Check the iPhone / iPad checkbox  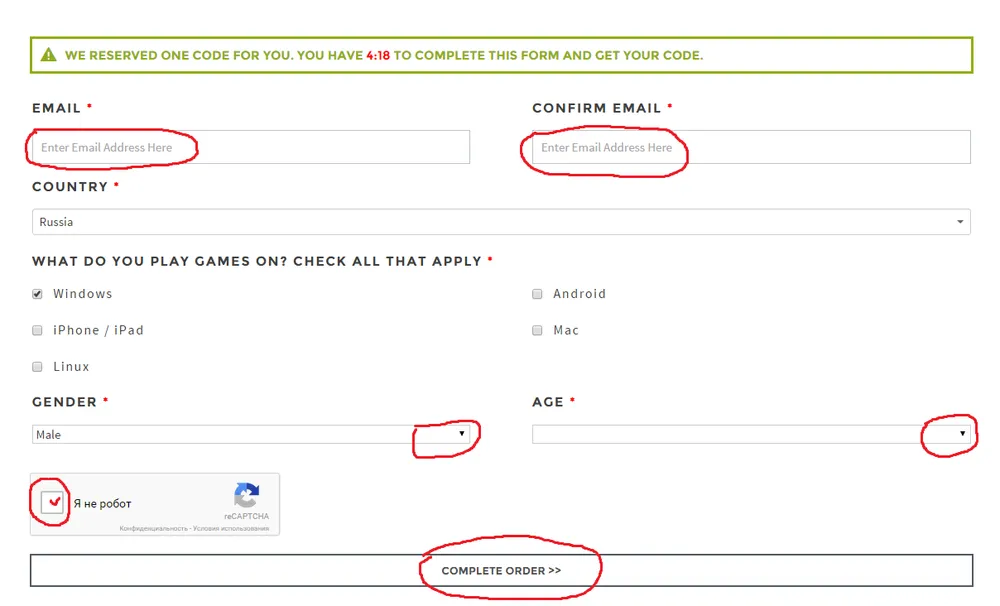click(37, 330)
